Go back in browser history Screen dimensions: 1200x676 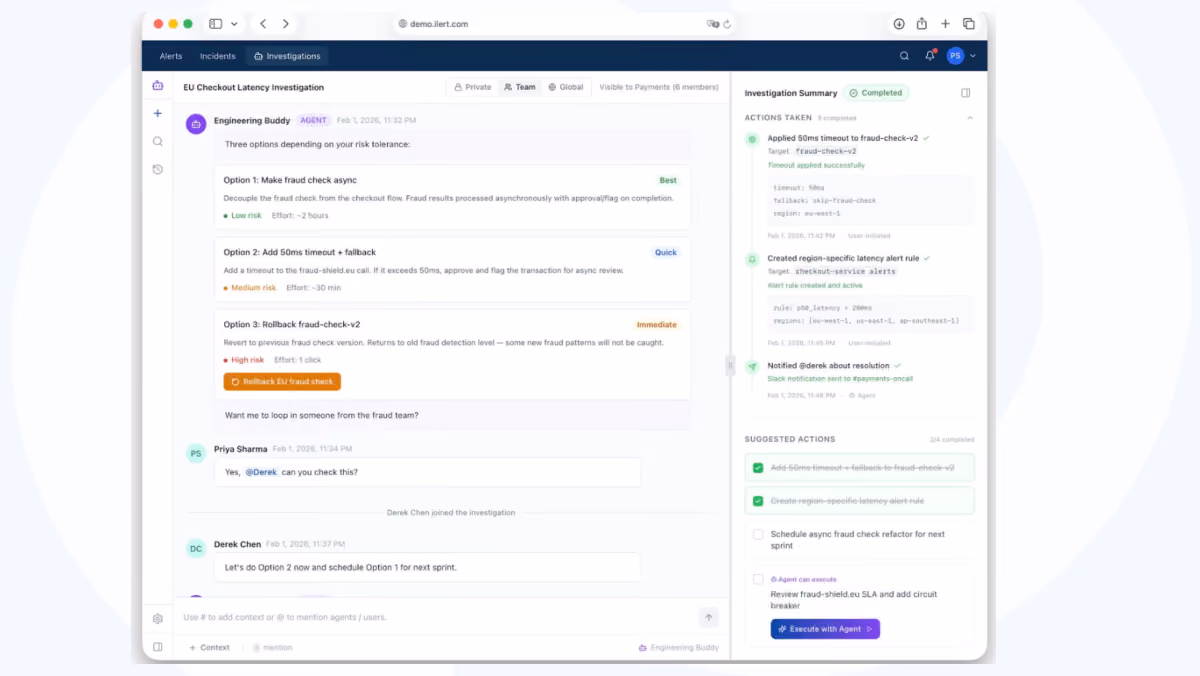(x=263, y=24)
